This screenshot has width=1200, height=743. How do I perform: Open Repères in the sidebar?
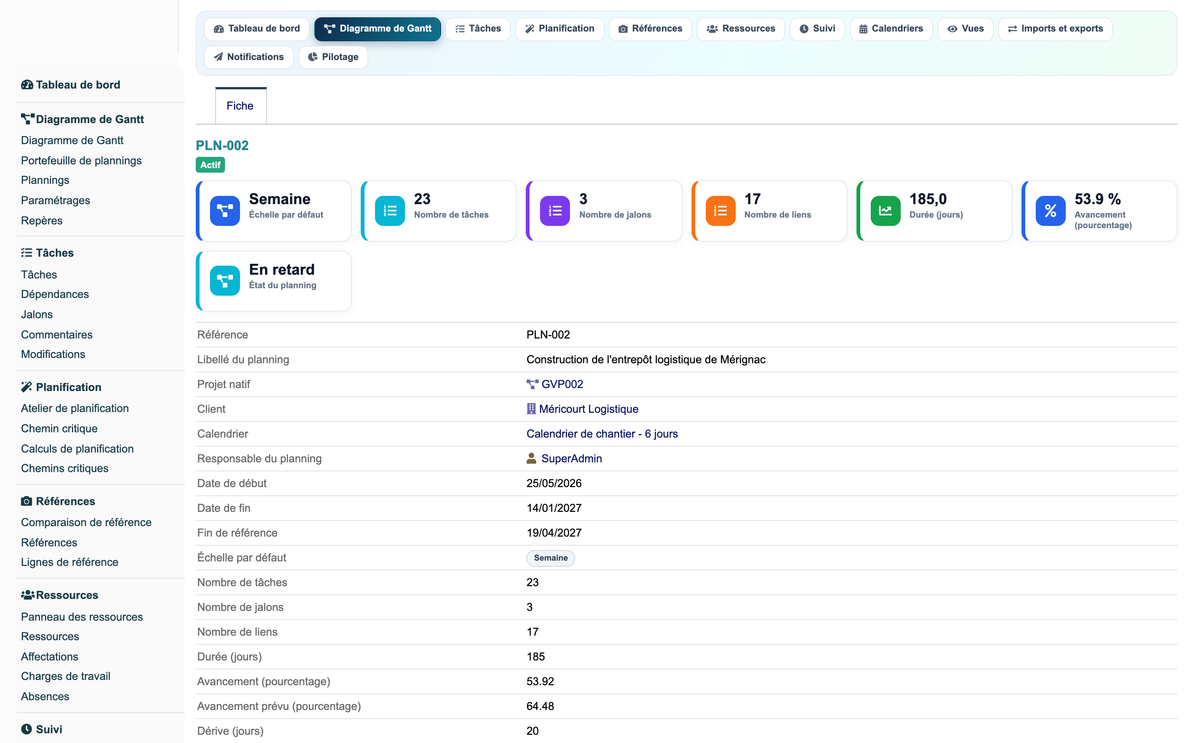(42, 221)
